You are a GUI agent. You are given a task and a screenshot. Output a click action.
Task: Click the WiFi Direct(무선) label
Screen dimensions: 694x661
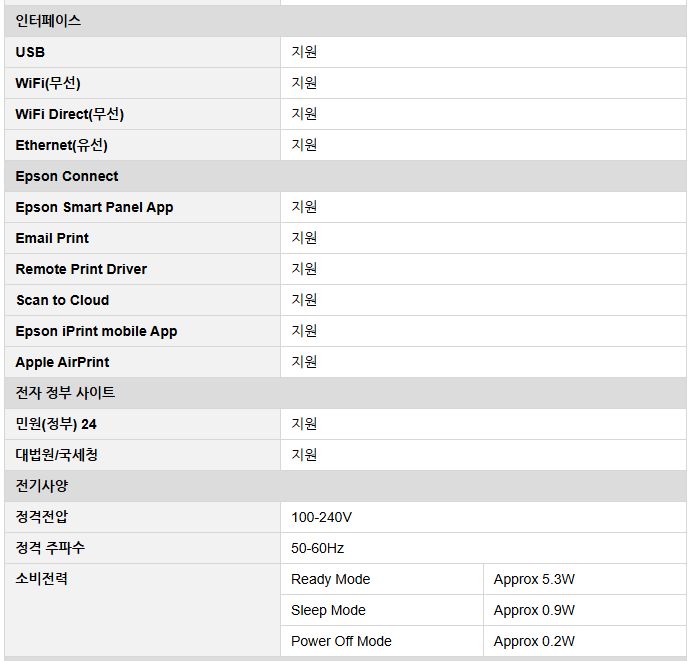pos(69,114)
